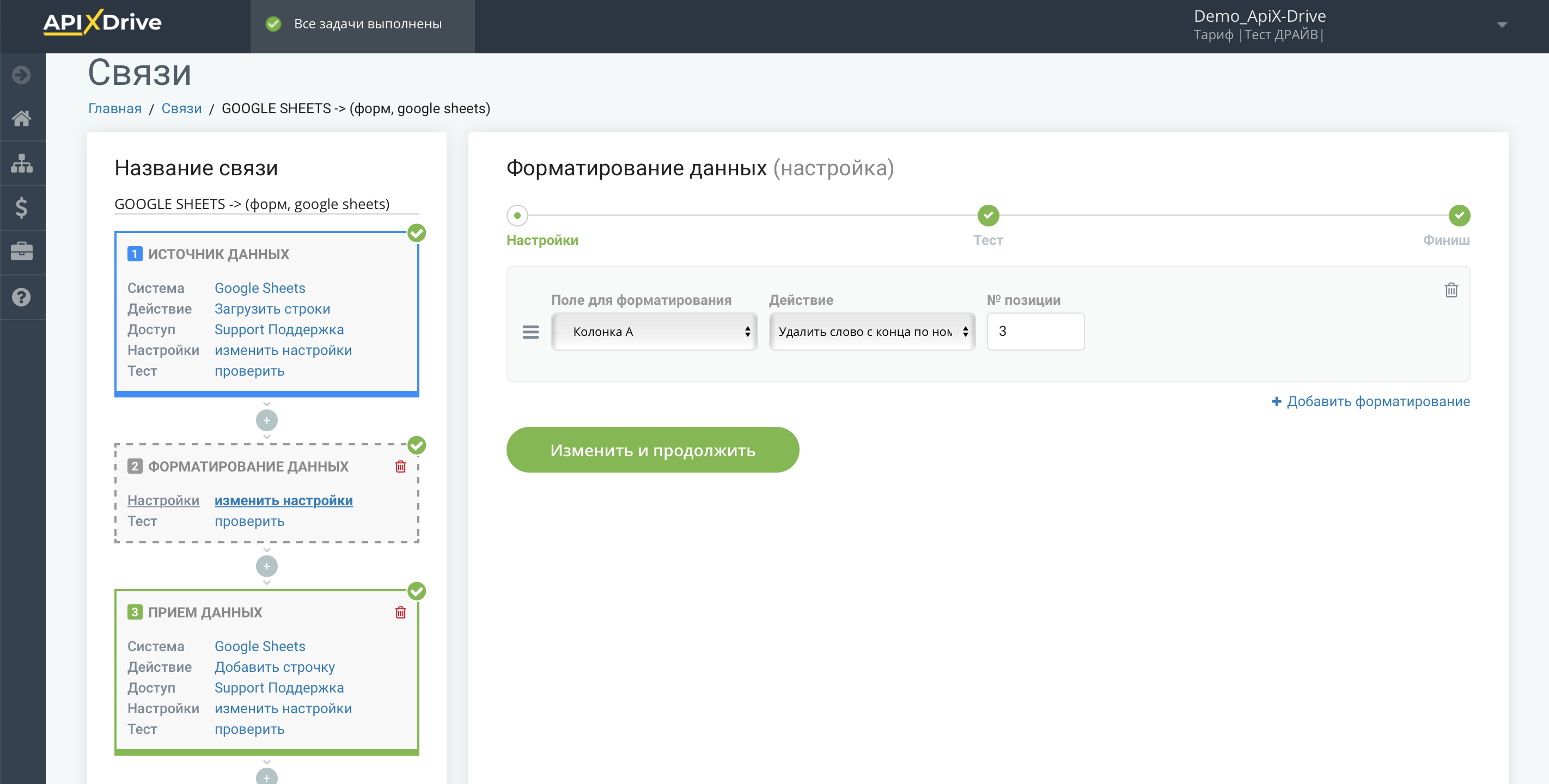Click the ApiX-Drive logo
The image size is (1549, 784).
(102, 23)
